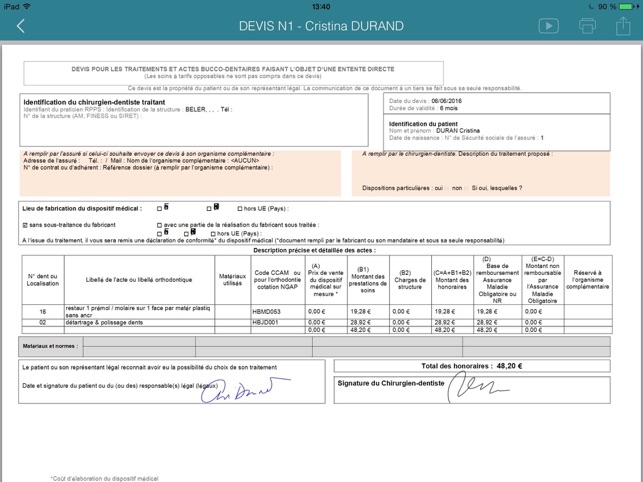The image size is (643, 482).
Task: Tap the 'Total des honoraires' box
Action: coord(472,366)
